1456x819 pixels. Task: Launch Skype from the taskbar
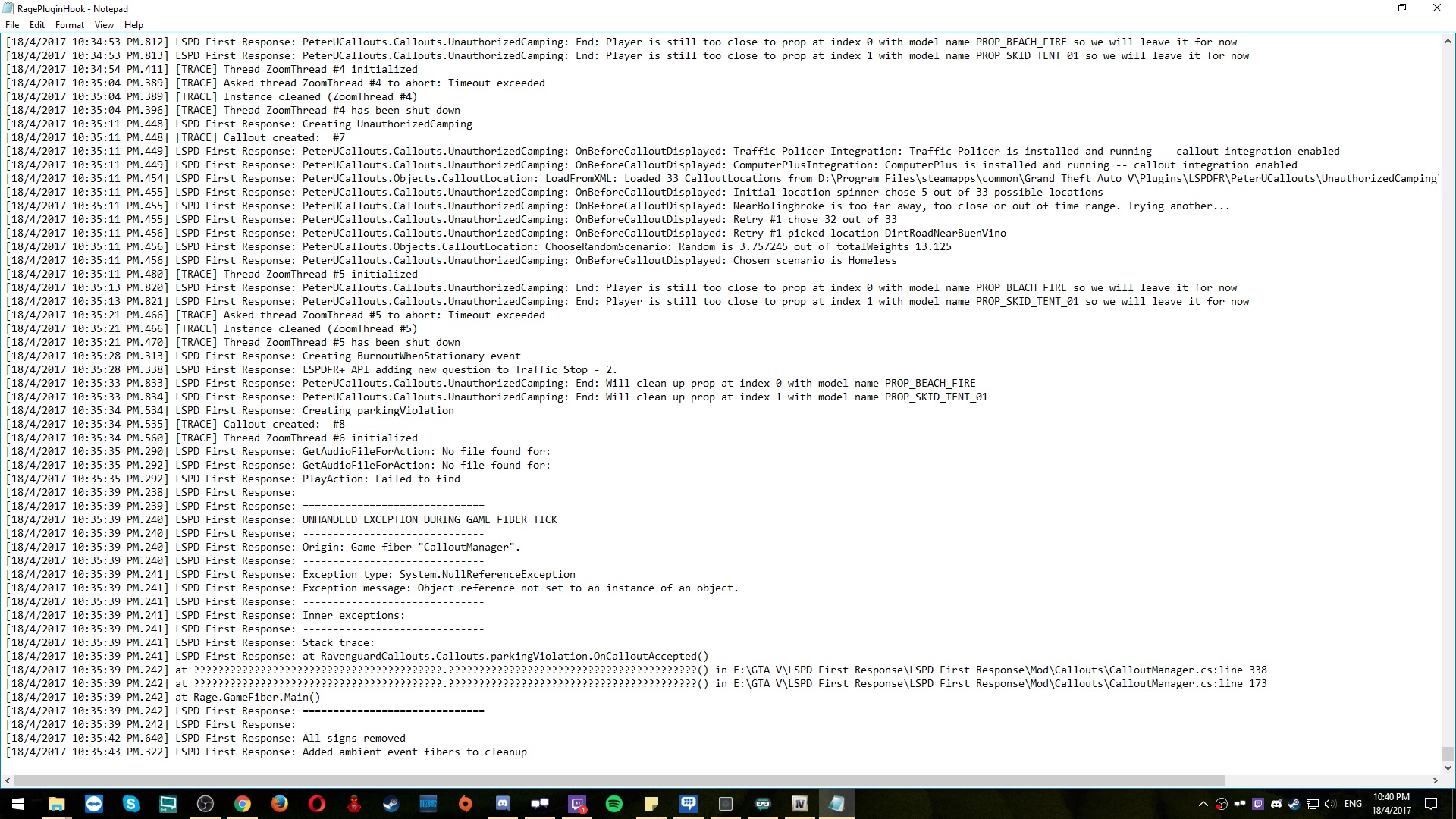point(130,804)
